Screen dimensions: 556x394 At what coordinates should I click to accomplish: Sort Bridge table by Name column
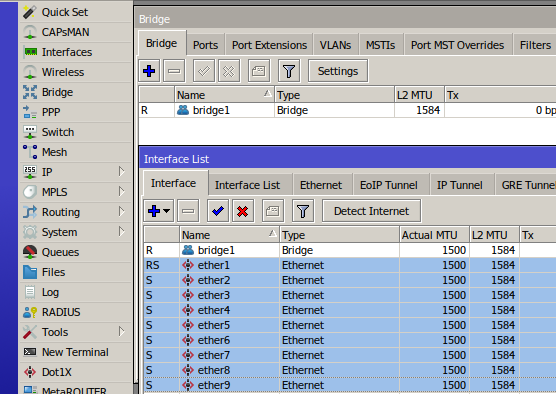(x=224, y=95)
